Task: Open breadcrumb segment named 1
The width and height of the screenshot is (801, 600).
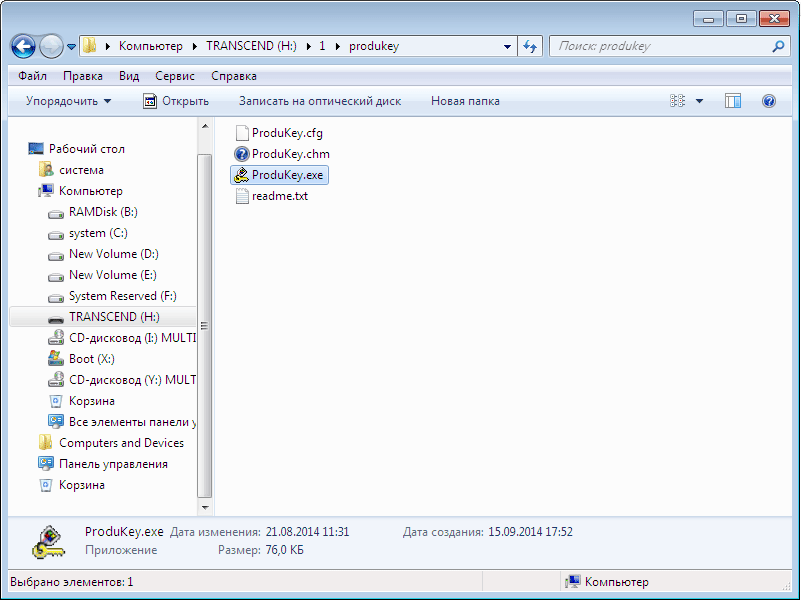Action: [322, 46]
